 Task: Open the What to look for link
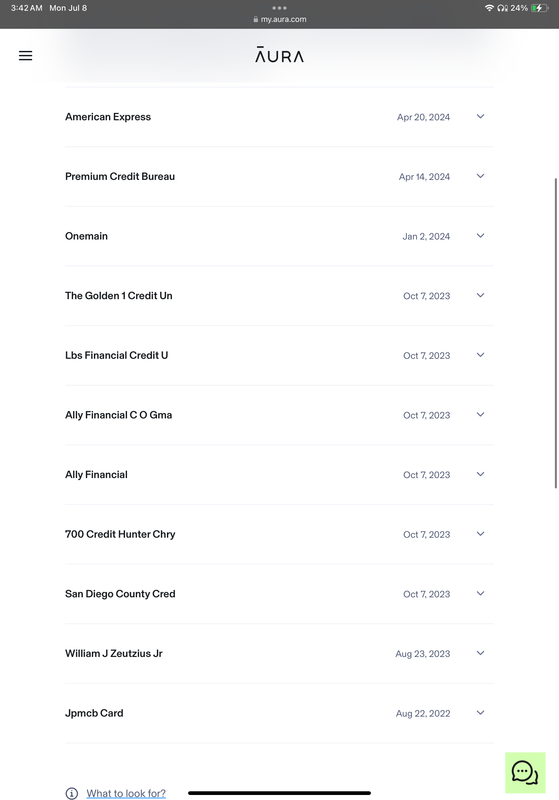126,793
